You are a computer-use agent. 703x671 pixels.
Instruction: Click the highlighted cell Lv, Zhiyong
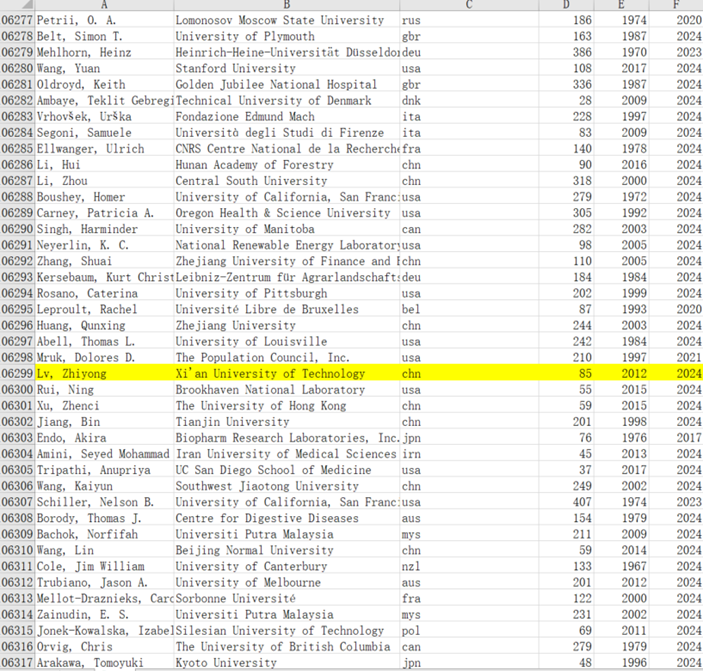click(x=104, y=374)
